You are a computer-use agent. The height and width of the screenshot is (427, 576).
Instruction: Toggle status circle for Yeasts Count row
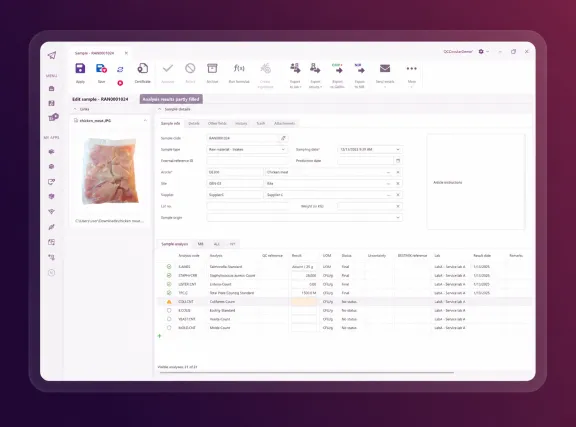tap(169, 319)
